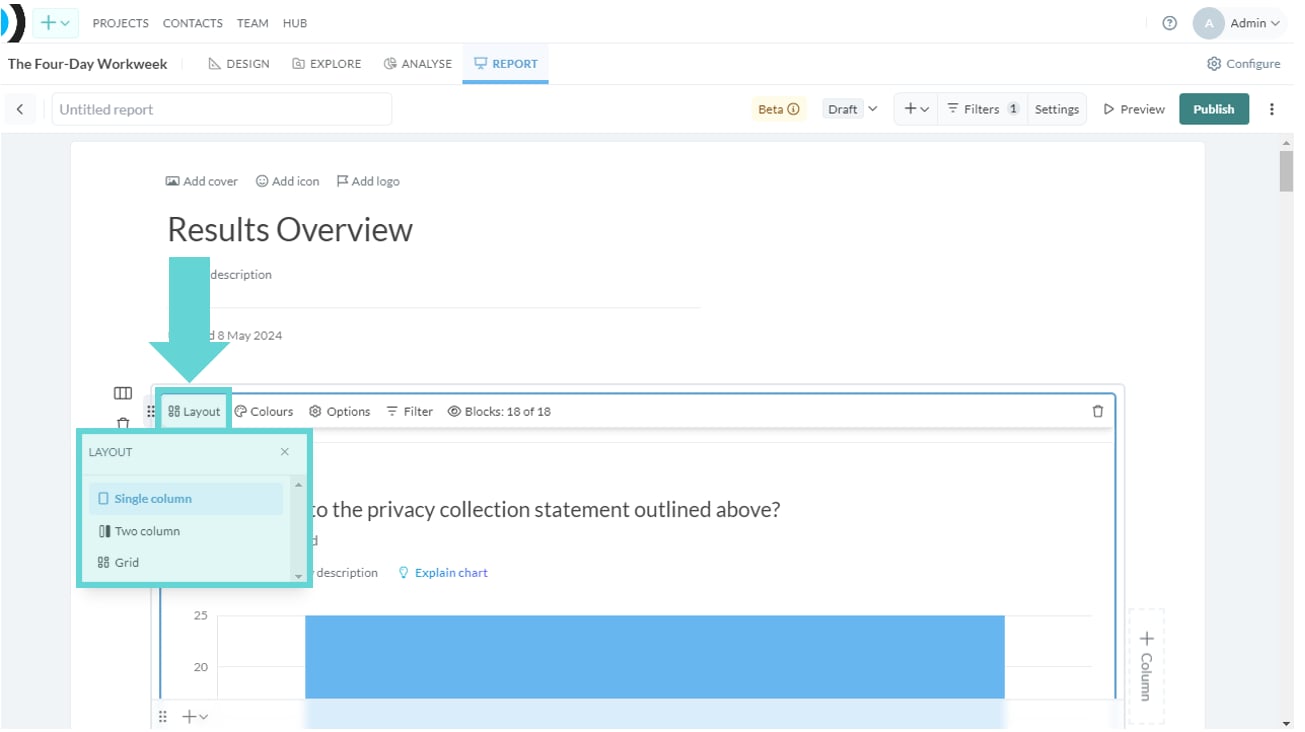Click Add logo
The image size is (1305, 732).
(368, 181)
